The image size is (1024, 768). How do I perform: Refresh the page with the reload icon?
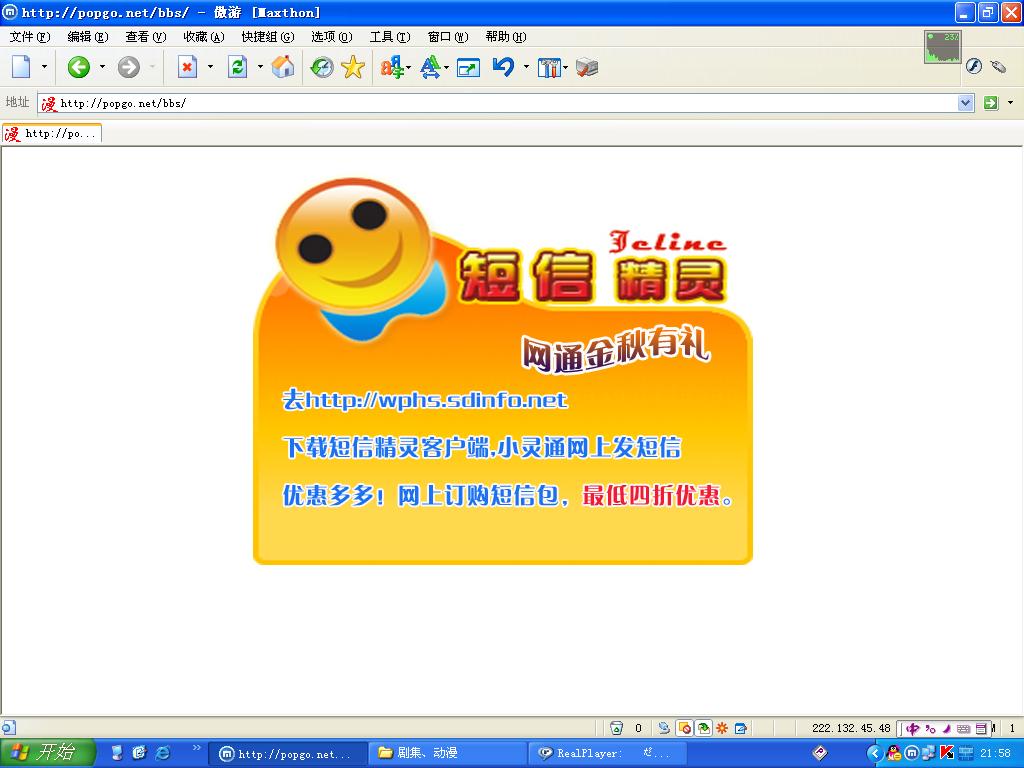(237, 67)
